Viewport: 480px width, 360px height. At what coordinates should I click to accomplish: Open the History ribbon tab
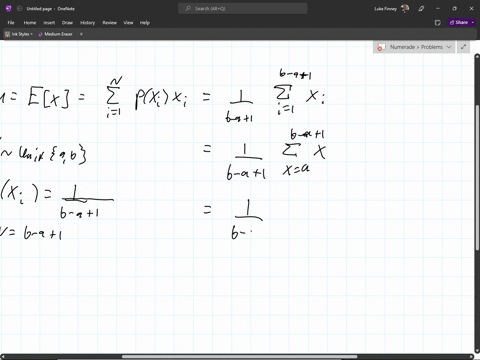(88, 23)
